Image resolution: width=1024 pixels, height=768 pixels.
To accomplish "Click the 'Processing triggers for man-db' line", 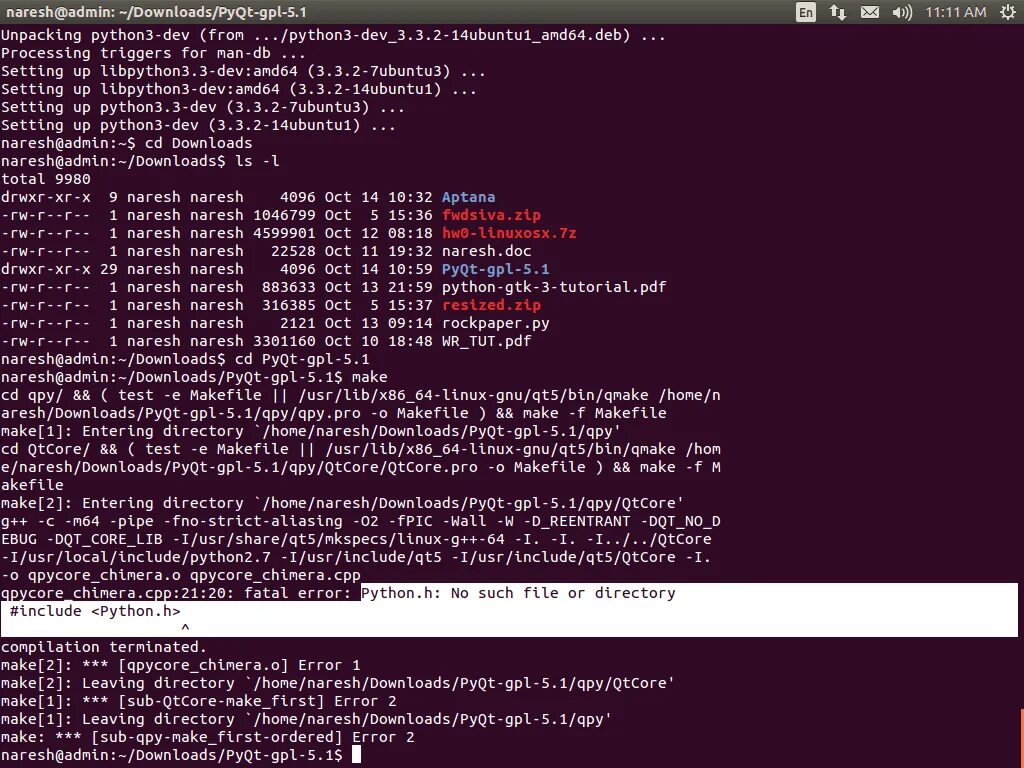I will [153, 53].
